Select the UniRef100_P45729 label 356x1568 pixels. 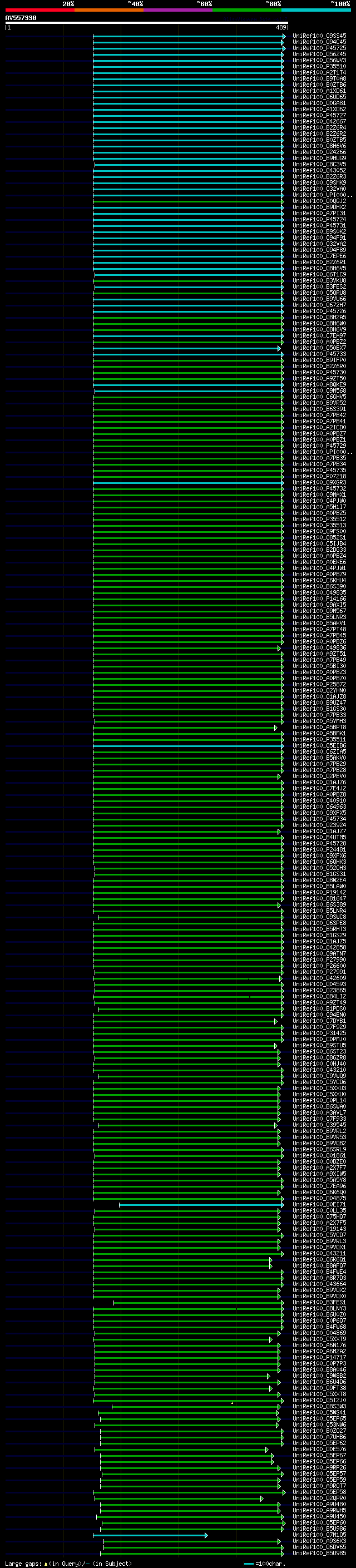319,446
